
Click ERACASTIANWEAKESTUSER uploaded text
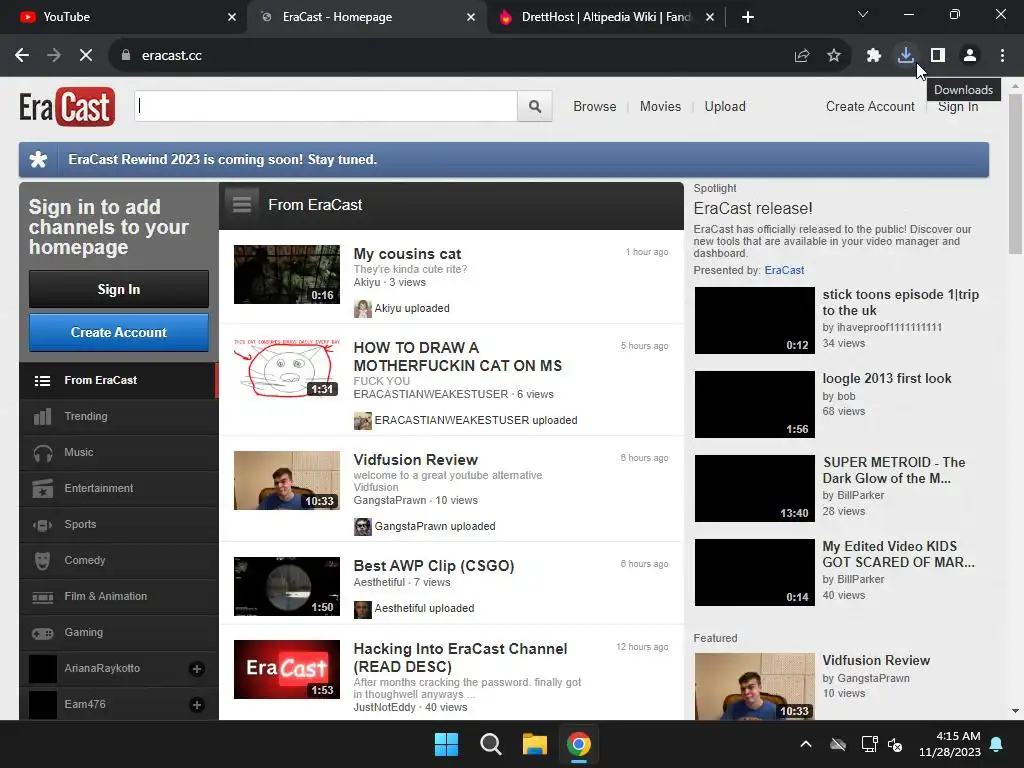[x=475, y=421]
